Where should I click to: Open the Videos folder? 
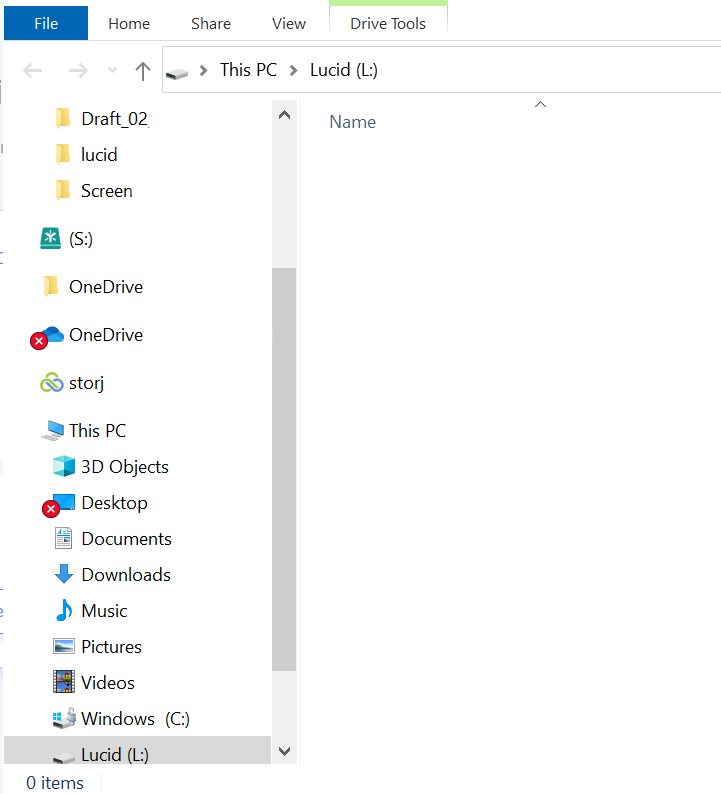[x=108, y=683]
